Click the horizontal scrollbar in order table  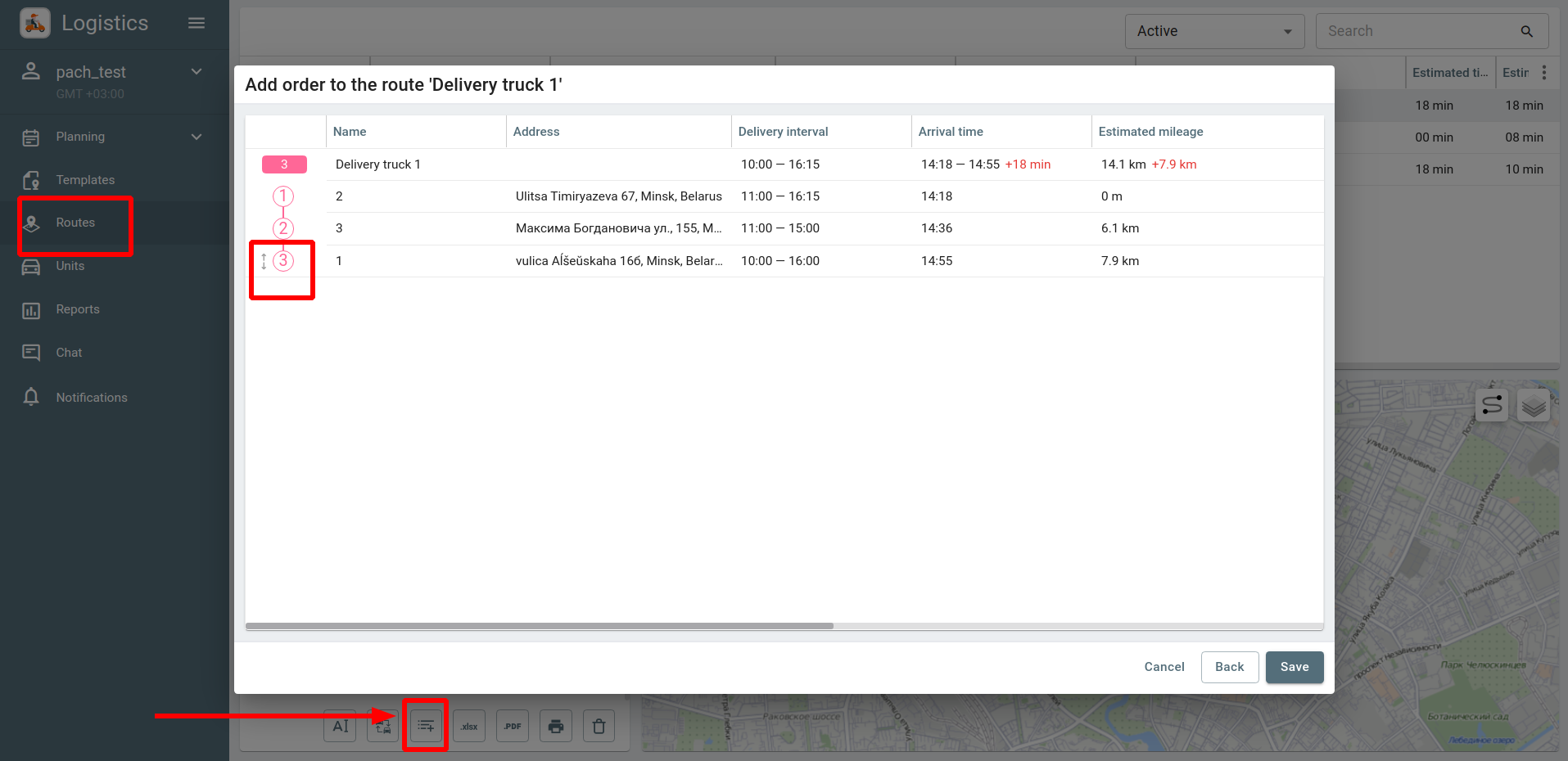click(540, 626)
